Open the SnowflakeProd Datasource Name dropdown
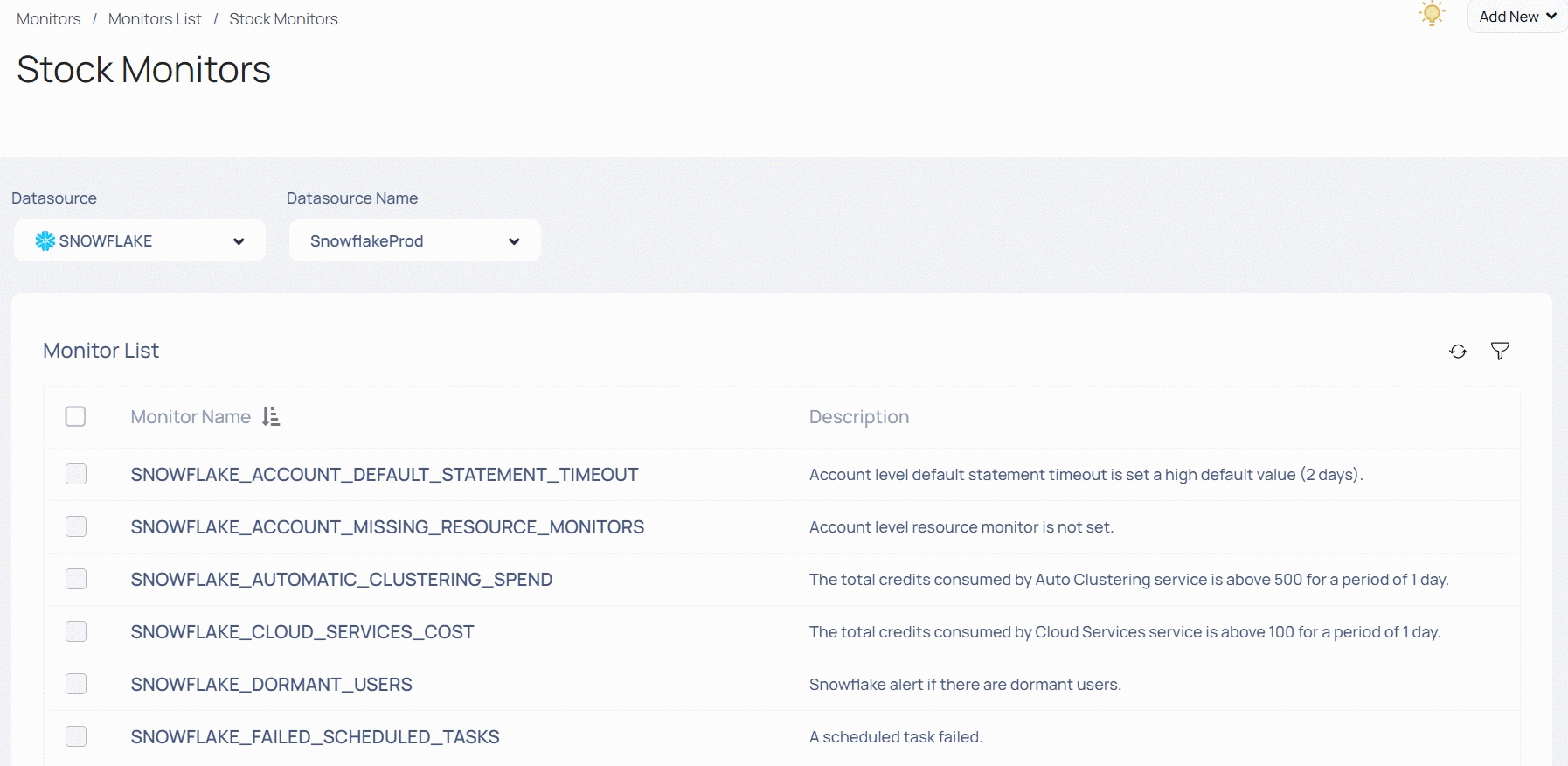Viewport: 1568px width, 766px height. click(x=415, y=240)
